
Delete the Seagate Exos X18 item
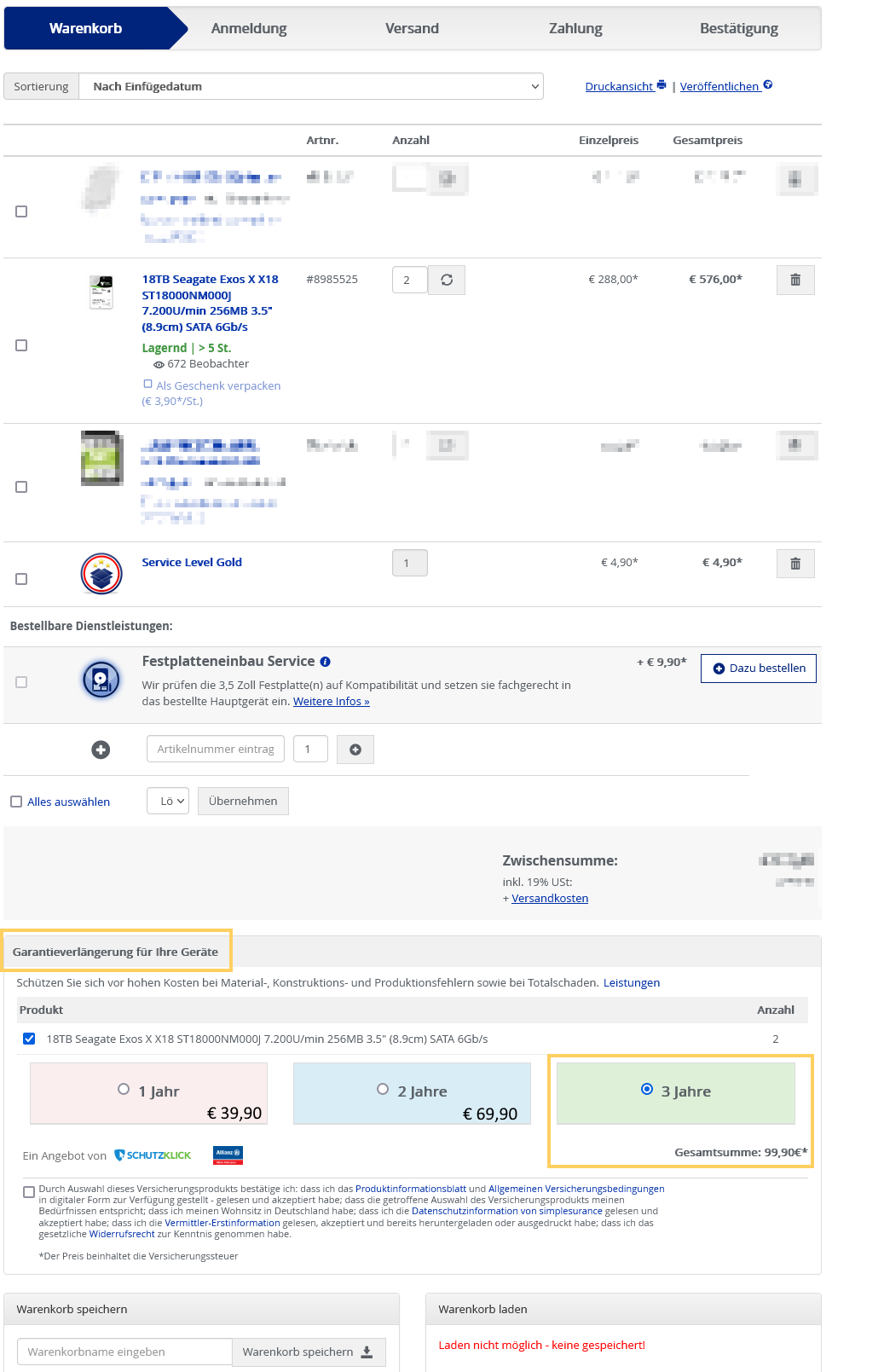click(795, 280)
